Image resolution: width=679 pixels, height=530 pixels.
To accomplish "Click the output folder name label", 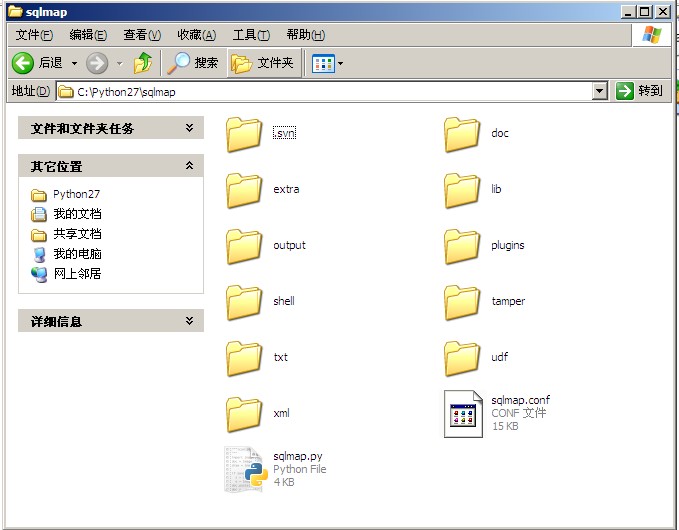I will [x=289, y=246].
